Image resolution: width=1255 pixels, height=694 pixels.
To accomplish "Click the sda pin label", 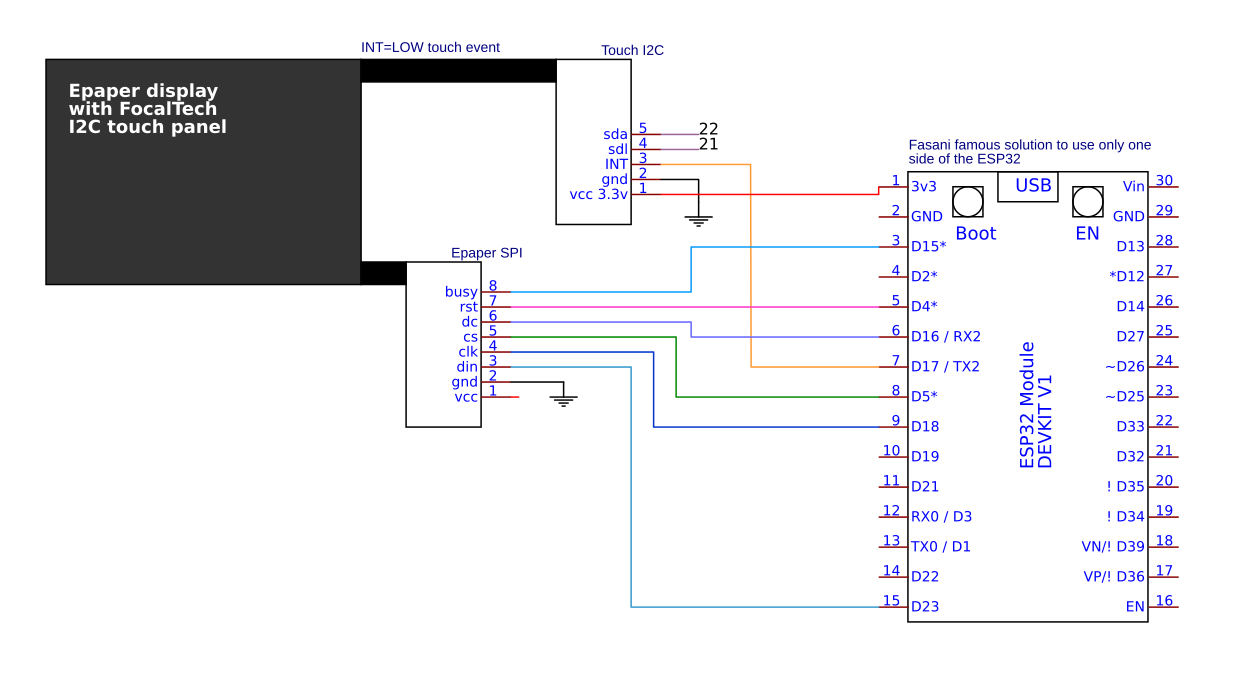I will click(615, 134).
